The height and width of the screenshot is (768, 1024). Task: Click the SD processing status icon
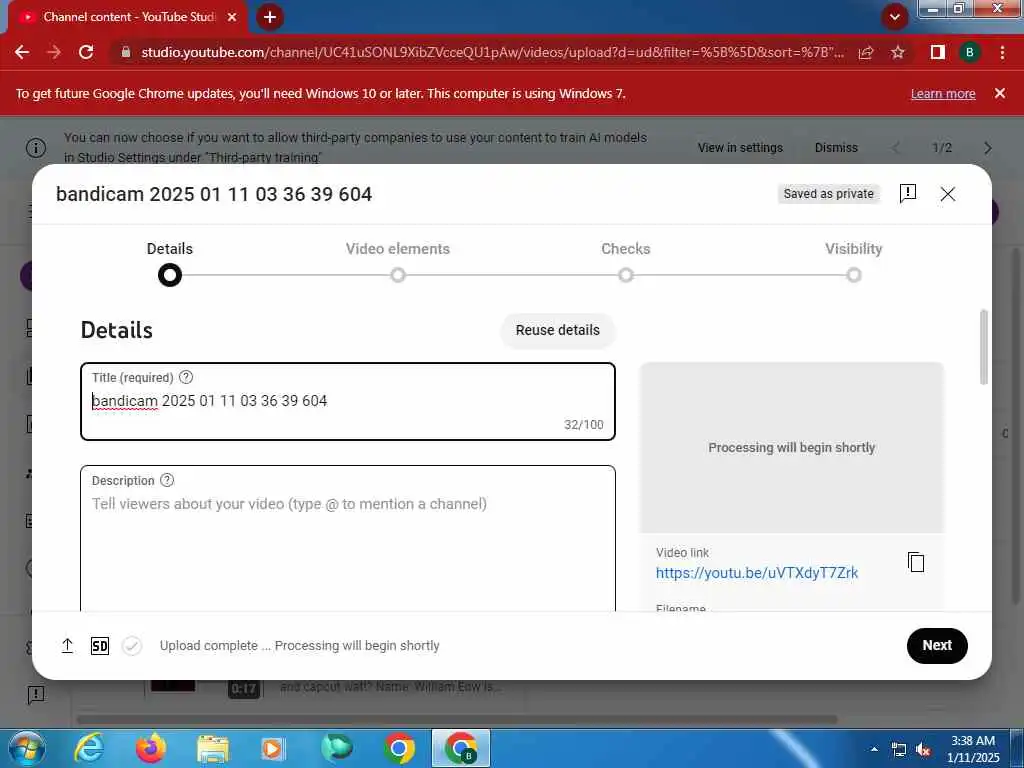tap(100, 646)
